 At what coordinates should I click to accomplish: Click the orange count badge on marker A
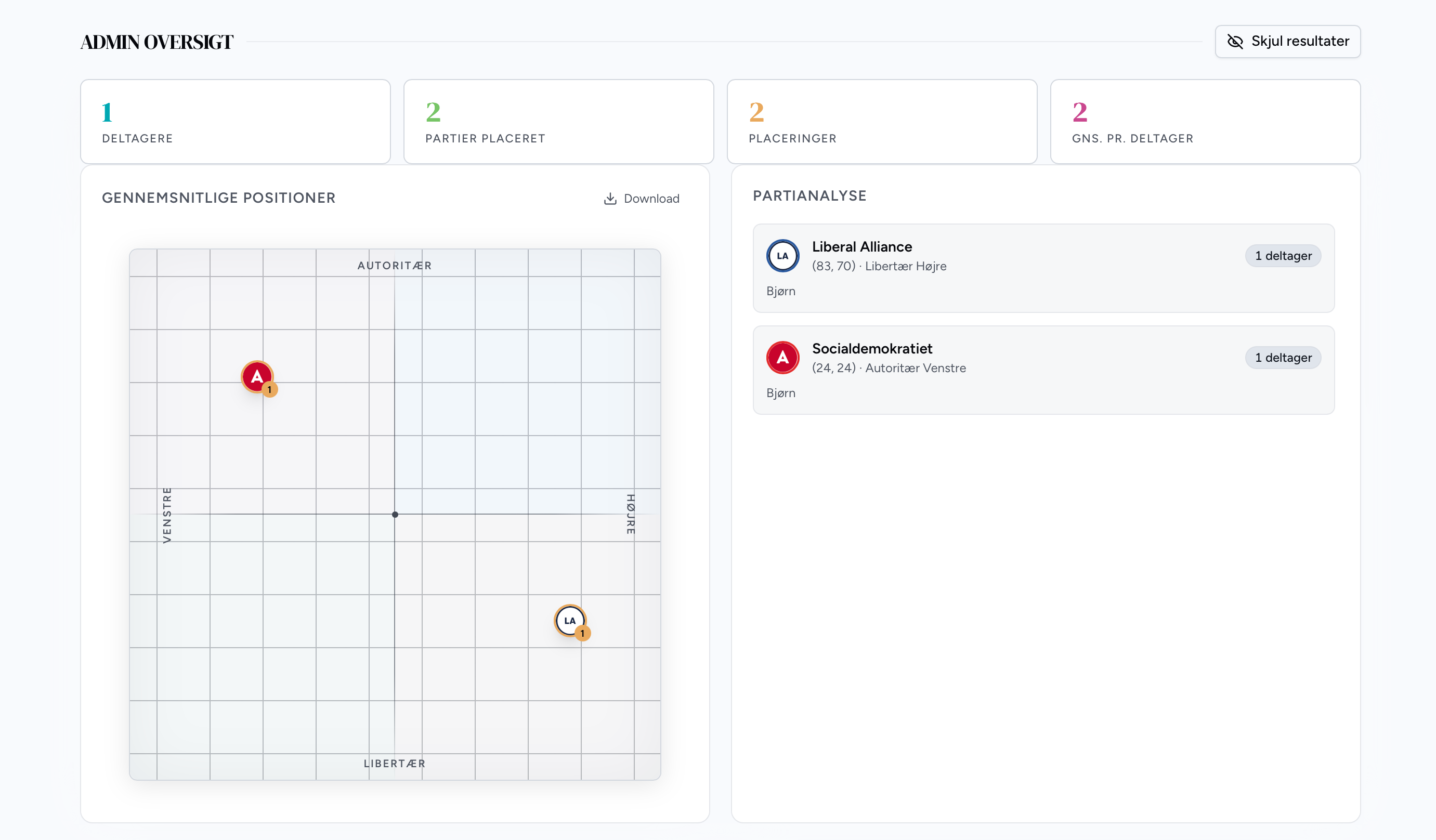click(270, 390)
